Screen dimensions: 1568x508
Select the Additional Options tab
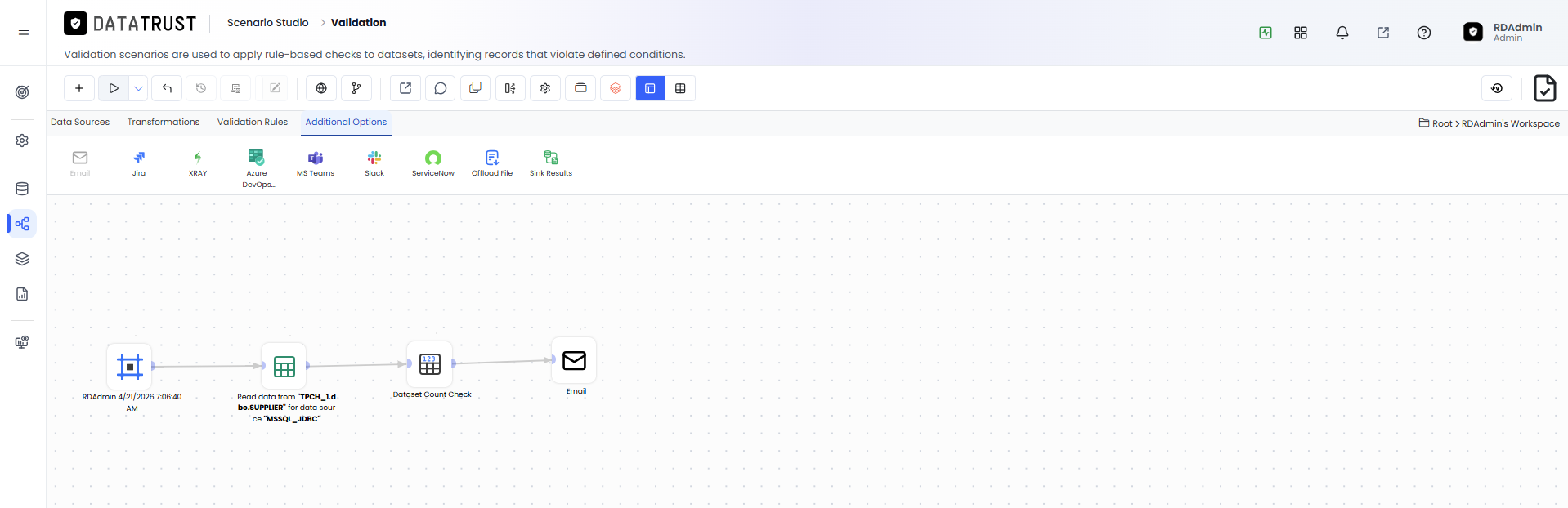tap(346, 123)
